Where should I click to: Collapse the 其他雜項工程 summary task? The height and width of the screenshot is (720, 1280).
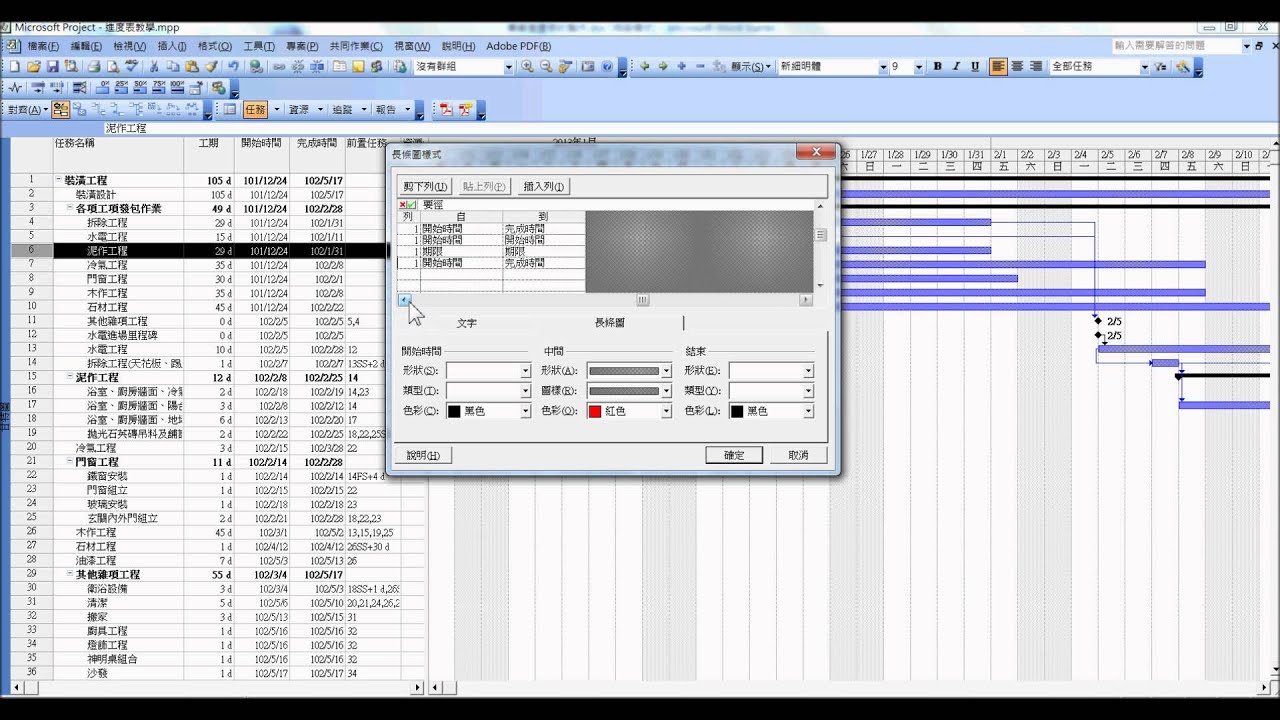pyautogui.click(x=70, y=574)
